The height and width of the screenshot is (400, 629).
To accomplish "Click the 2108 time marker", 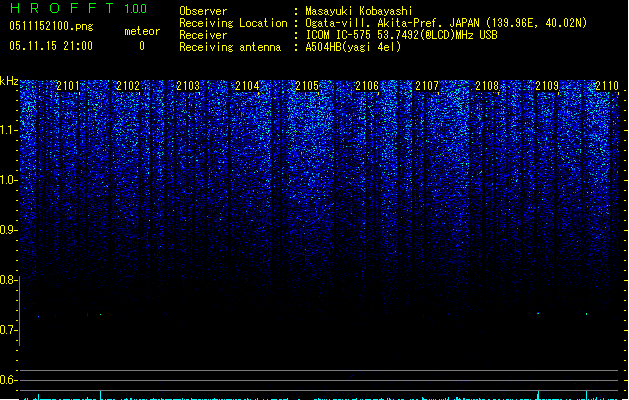I will tap(487, 86).
